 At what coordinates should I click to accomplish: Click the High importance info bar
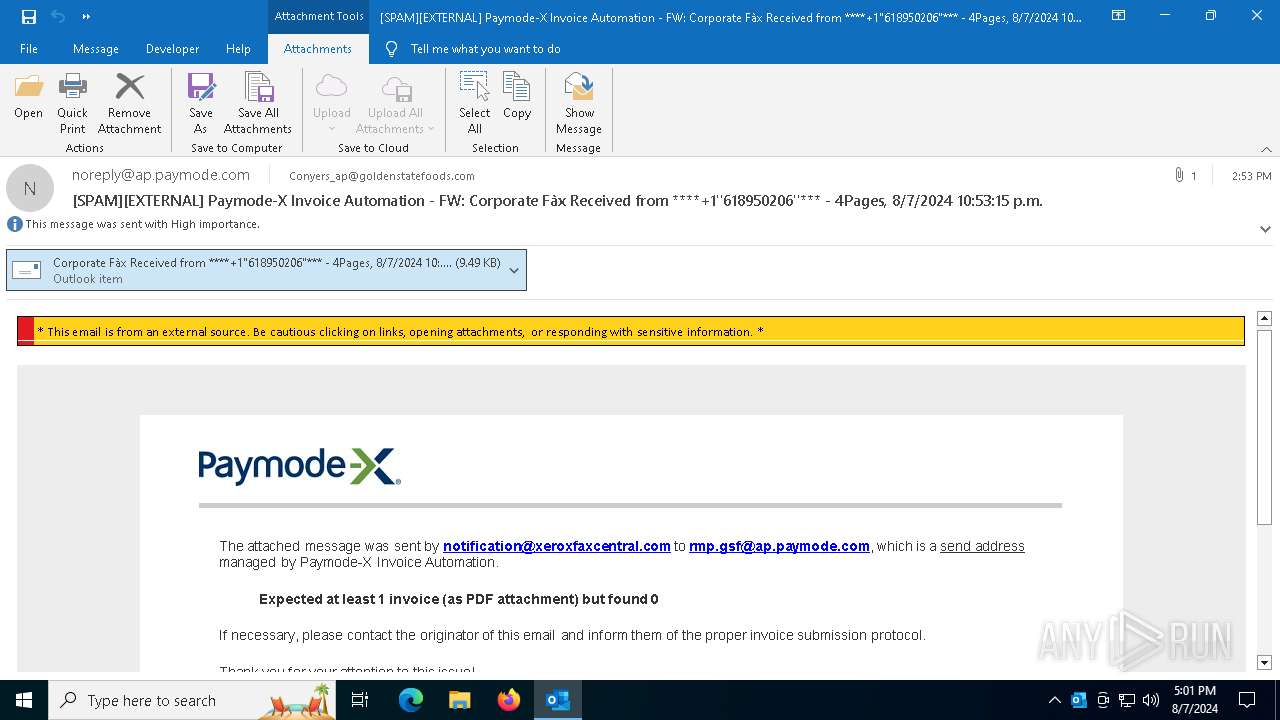133,224
